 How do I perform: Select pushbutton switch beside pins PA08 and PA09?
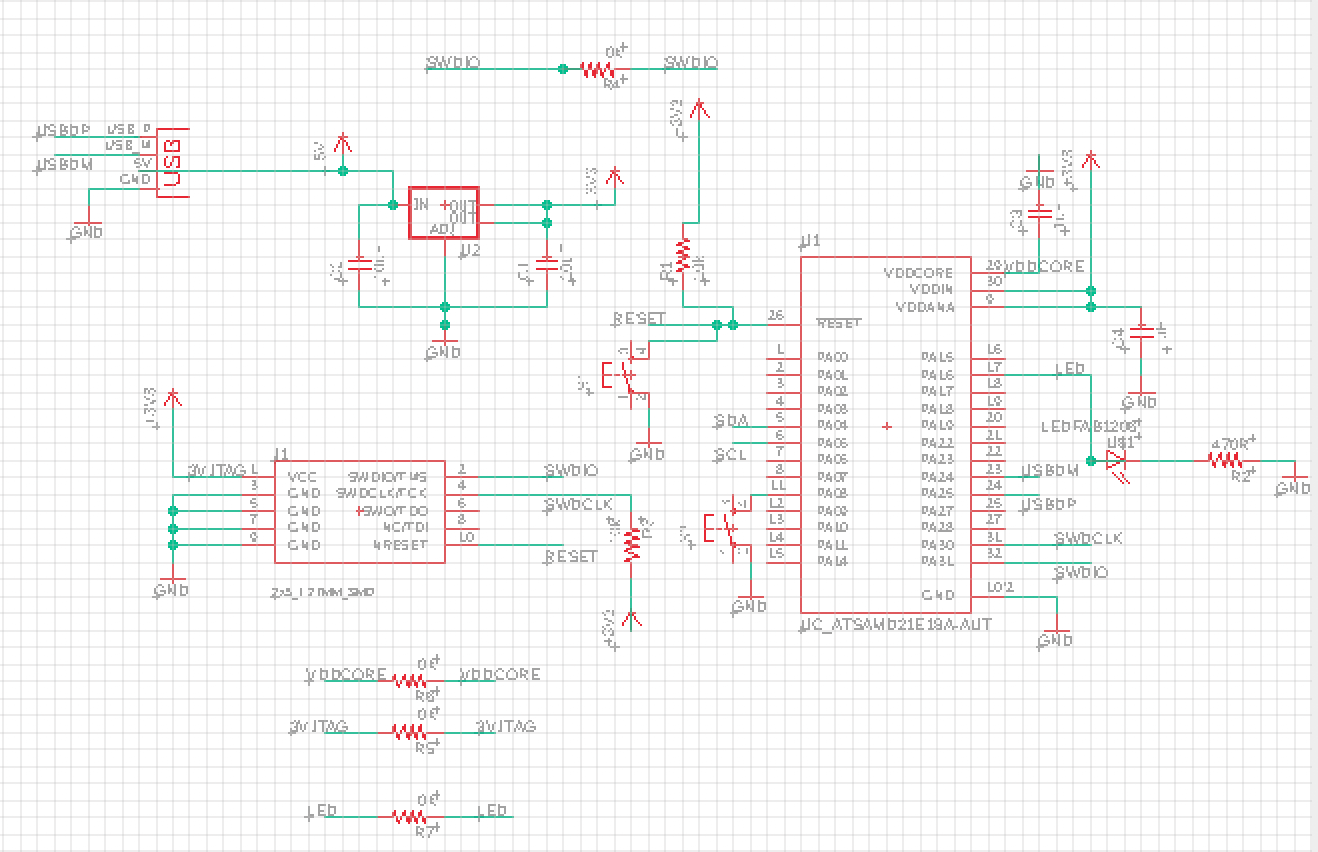pyautogui.click(x=729, y=527)
